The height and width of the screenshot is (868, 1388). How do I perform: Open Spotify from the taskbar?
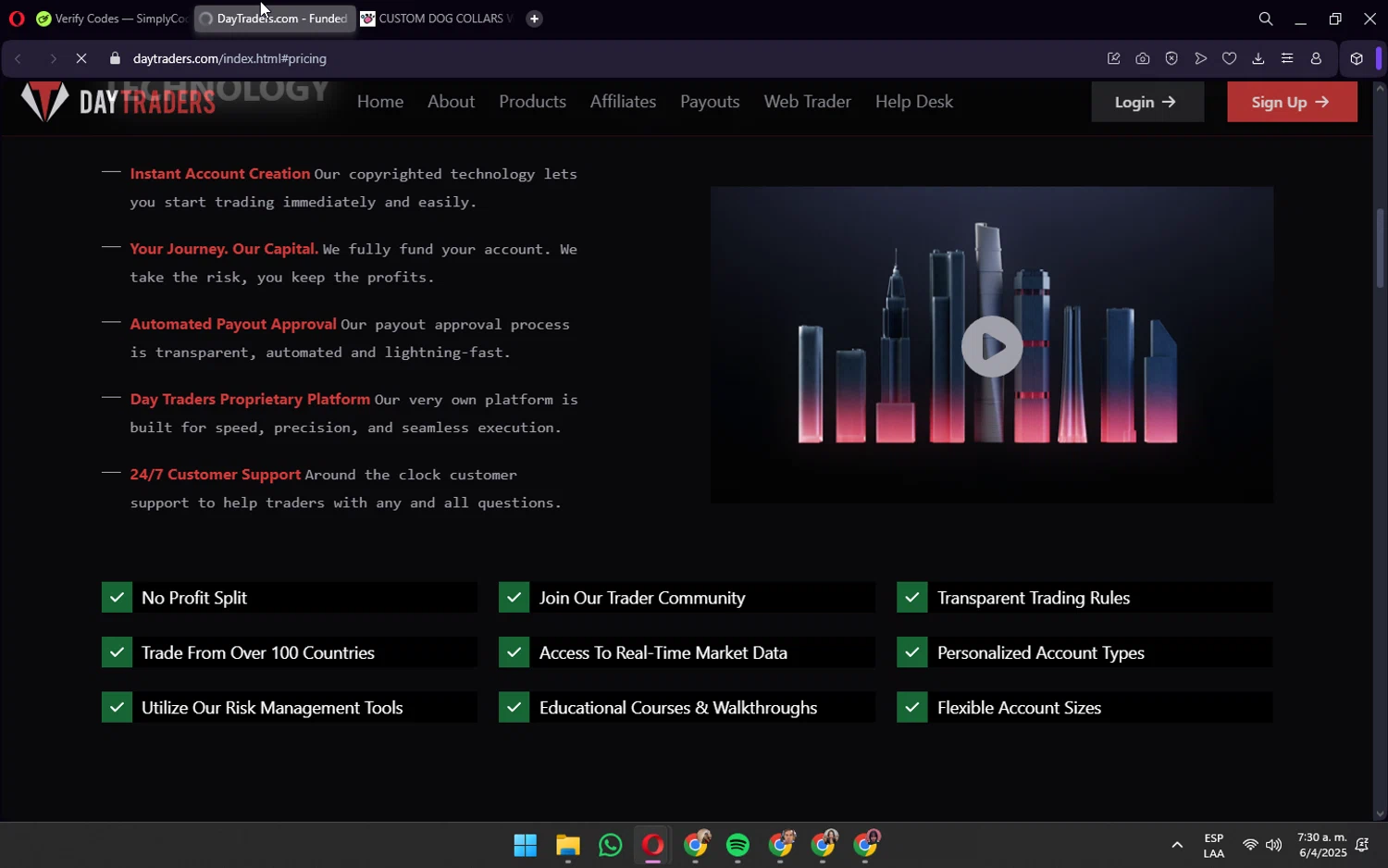click(737, 845)
